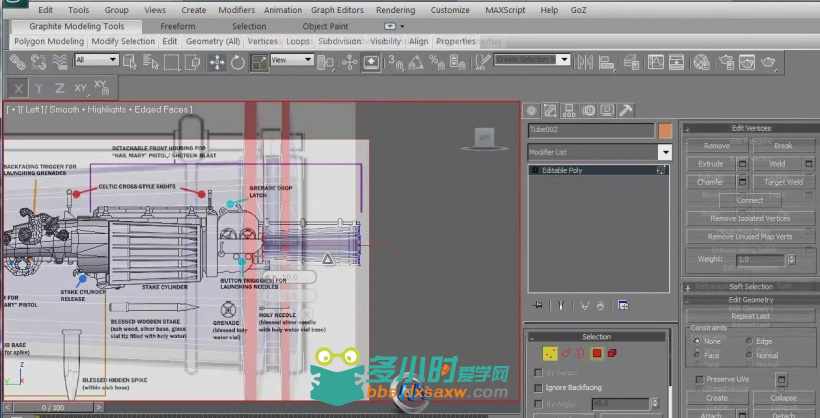
Task: Toggle 3D Snaps icon
Action: pos(396,63)
